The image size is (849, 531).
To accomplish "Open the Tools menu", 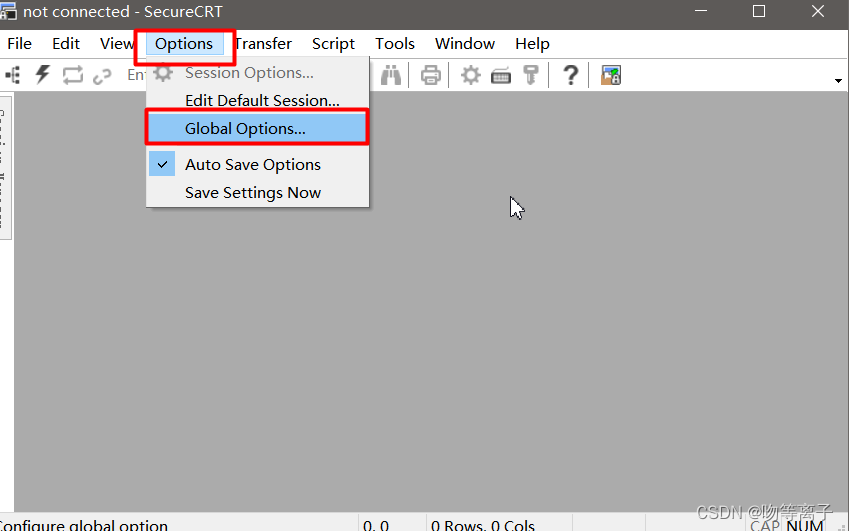I will coord(395,43).
